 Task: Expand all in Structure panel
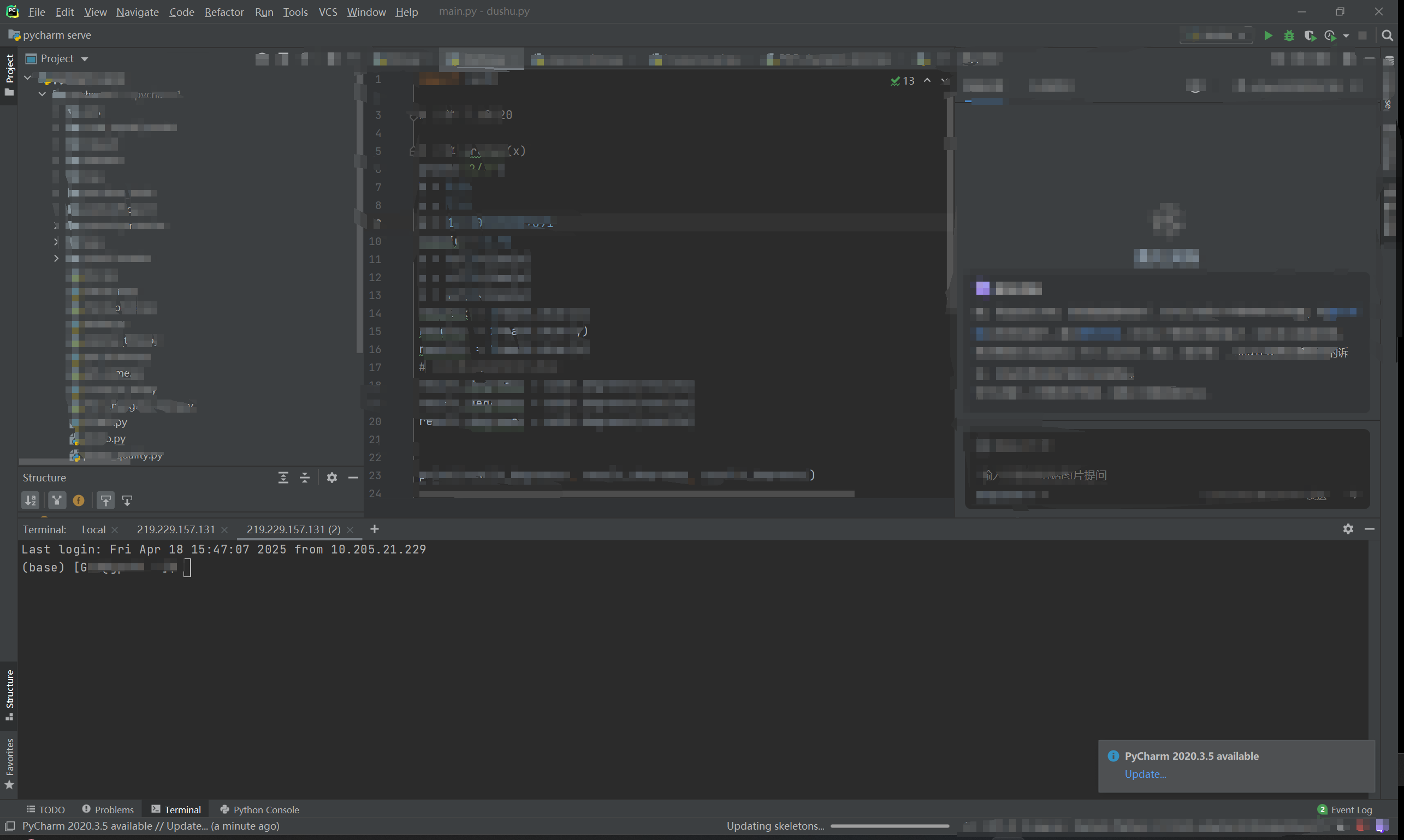[x=283, y=478]
